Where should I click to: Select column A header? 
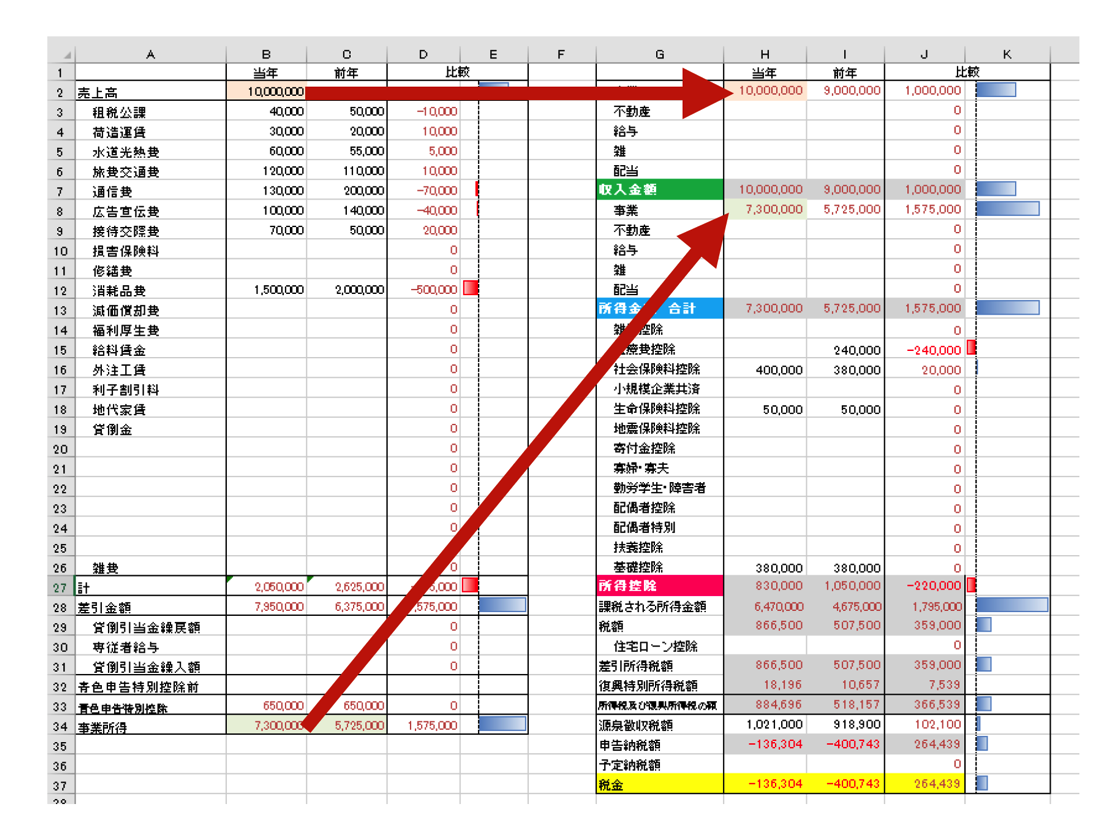pyautogui.click(x=151, y=54)
